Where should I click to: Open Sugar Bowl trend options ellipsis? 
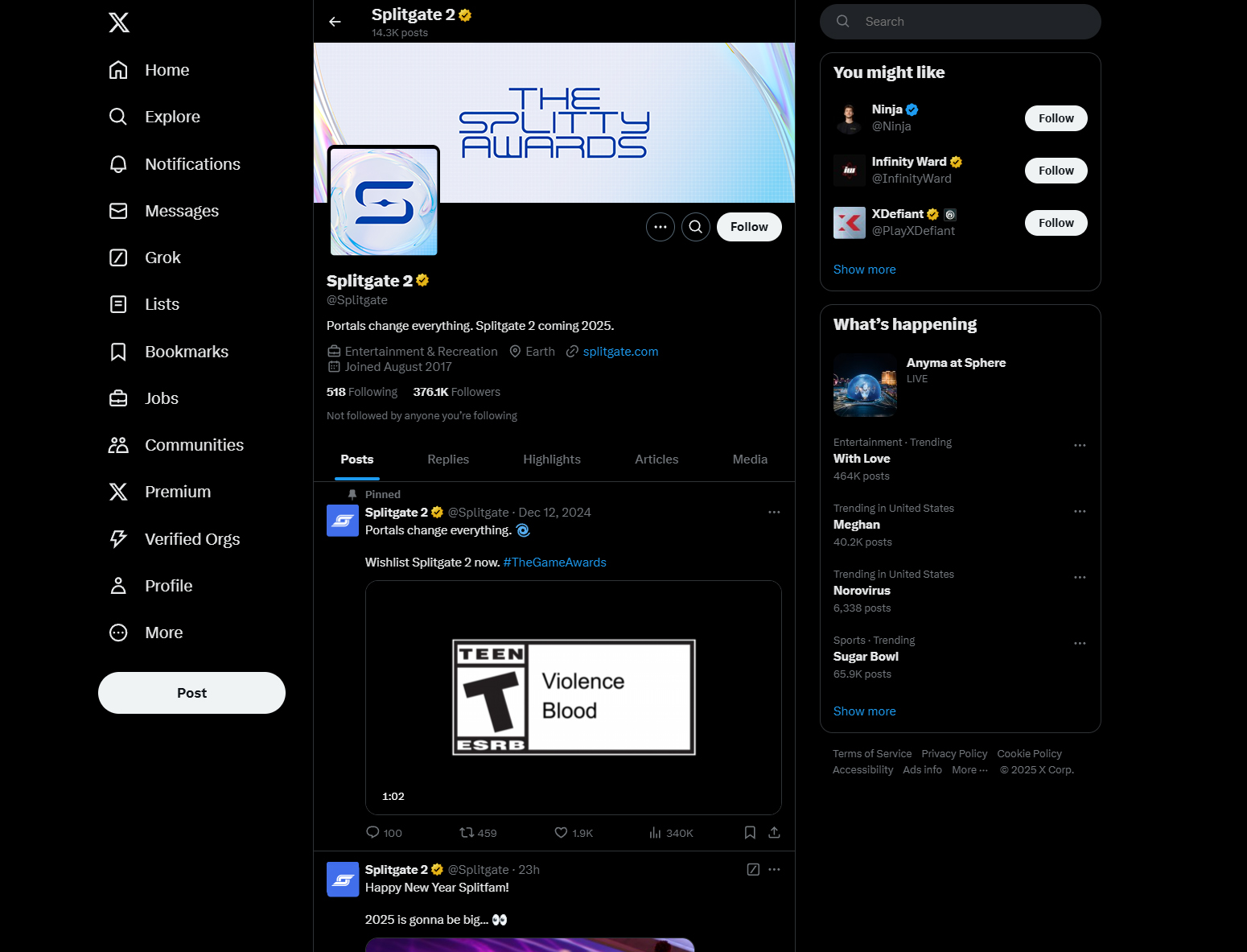[1080, 643]
